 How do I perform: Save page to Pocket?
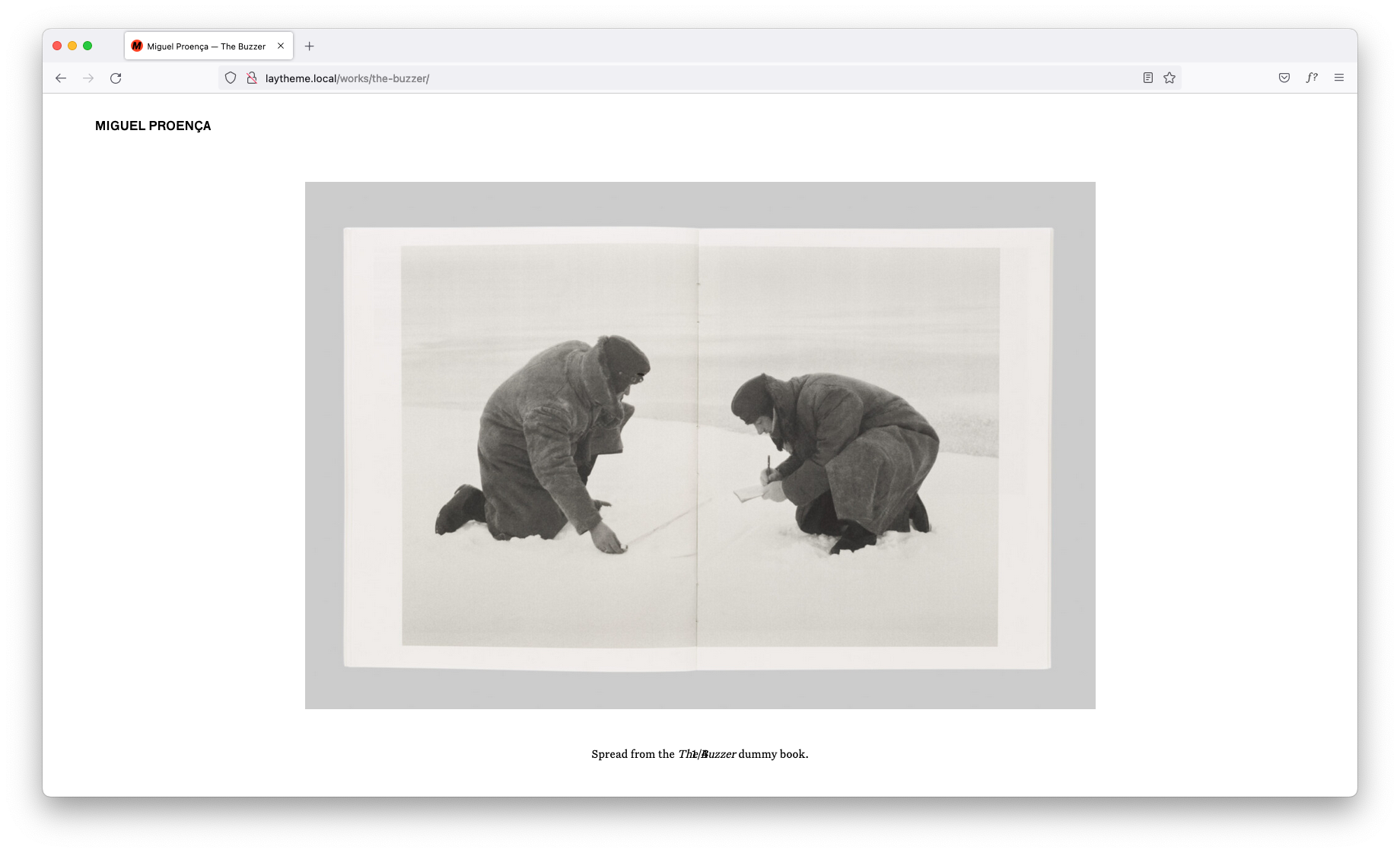click(x=1284, y=78)
